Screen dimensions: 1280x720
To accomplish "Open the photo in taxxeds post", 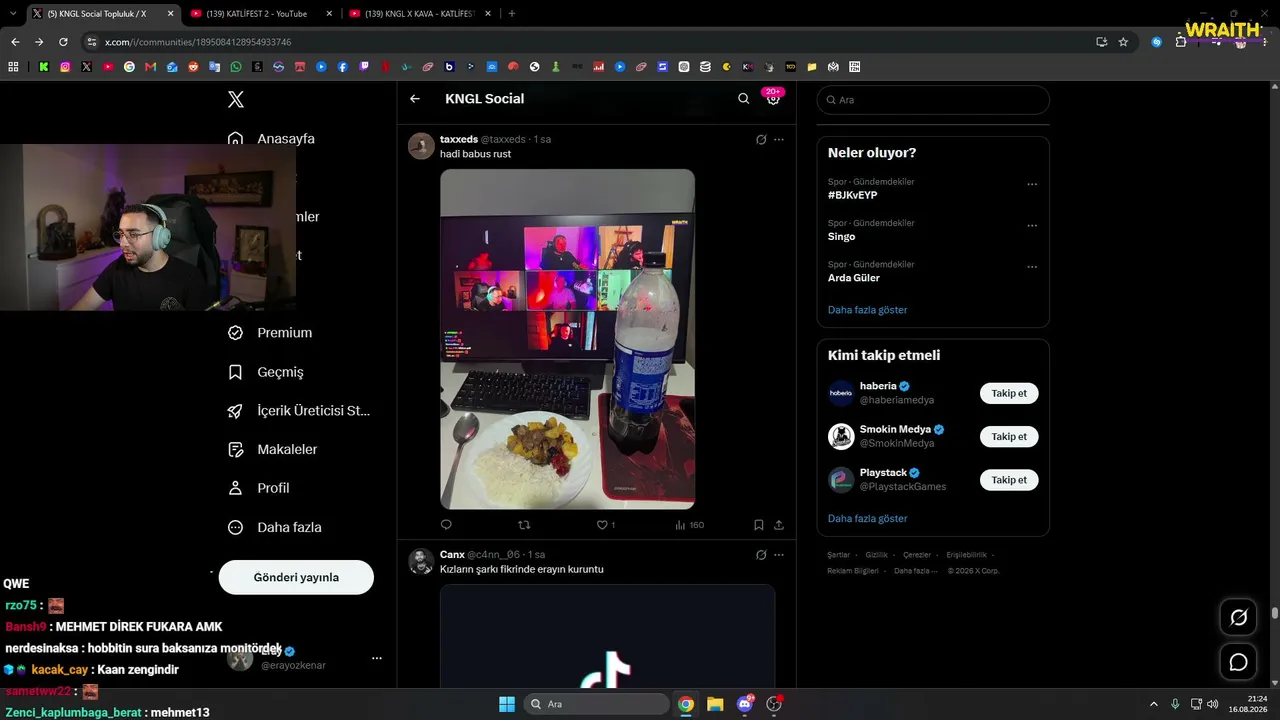I will pyautogui.click(x=567, y=339).
